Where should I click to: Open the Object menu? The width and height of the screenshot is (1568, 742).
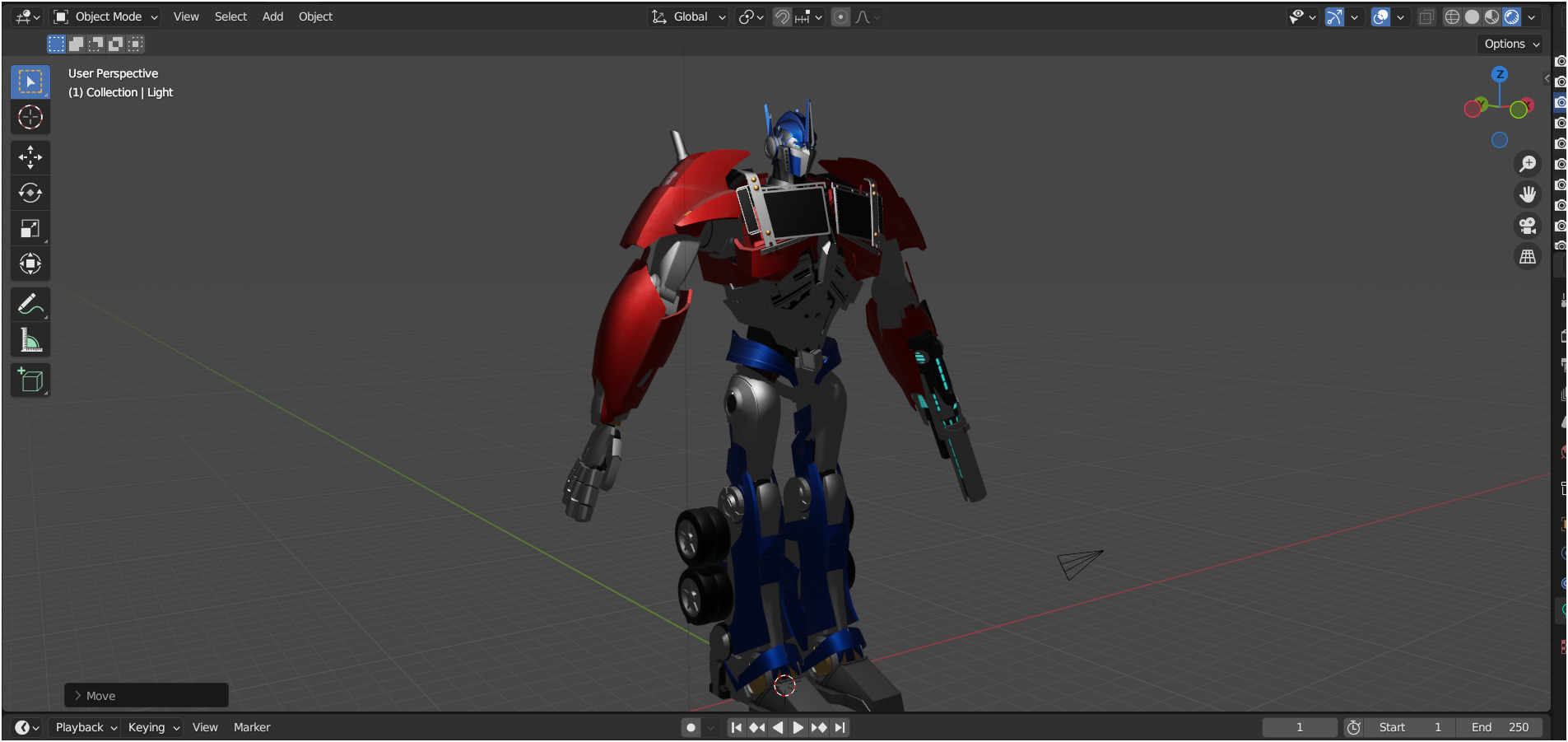point(315,16)
